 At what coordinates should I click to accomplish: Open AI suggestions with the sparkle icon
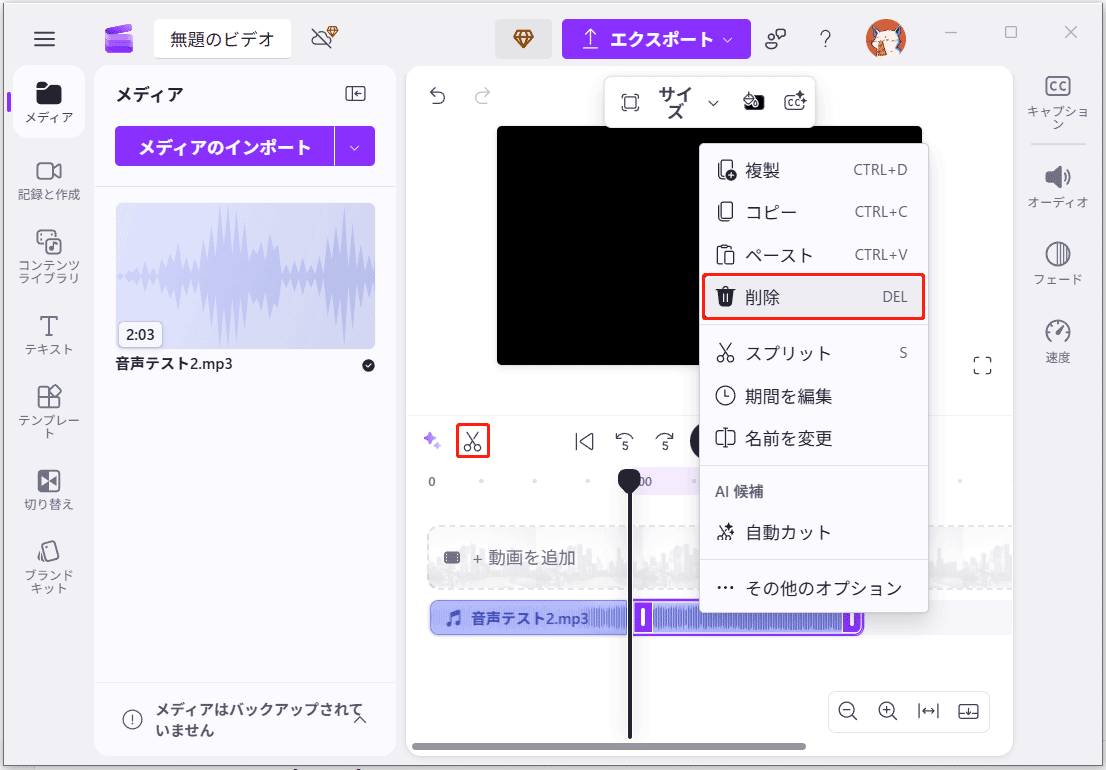432,440
